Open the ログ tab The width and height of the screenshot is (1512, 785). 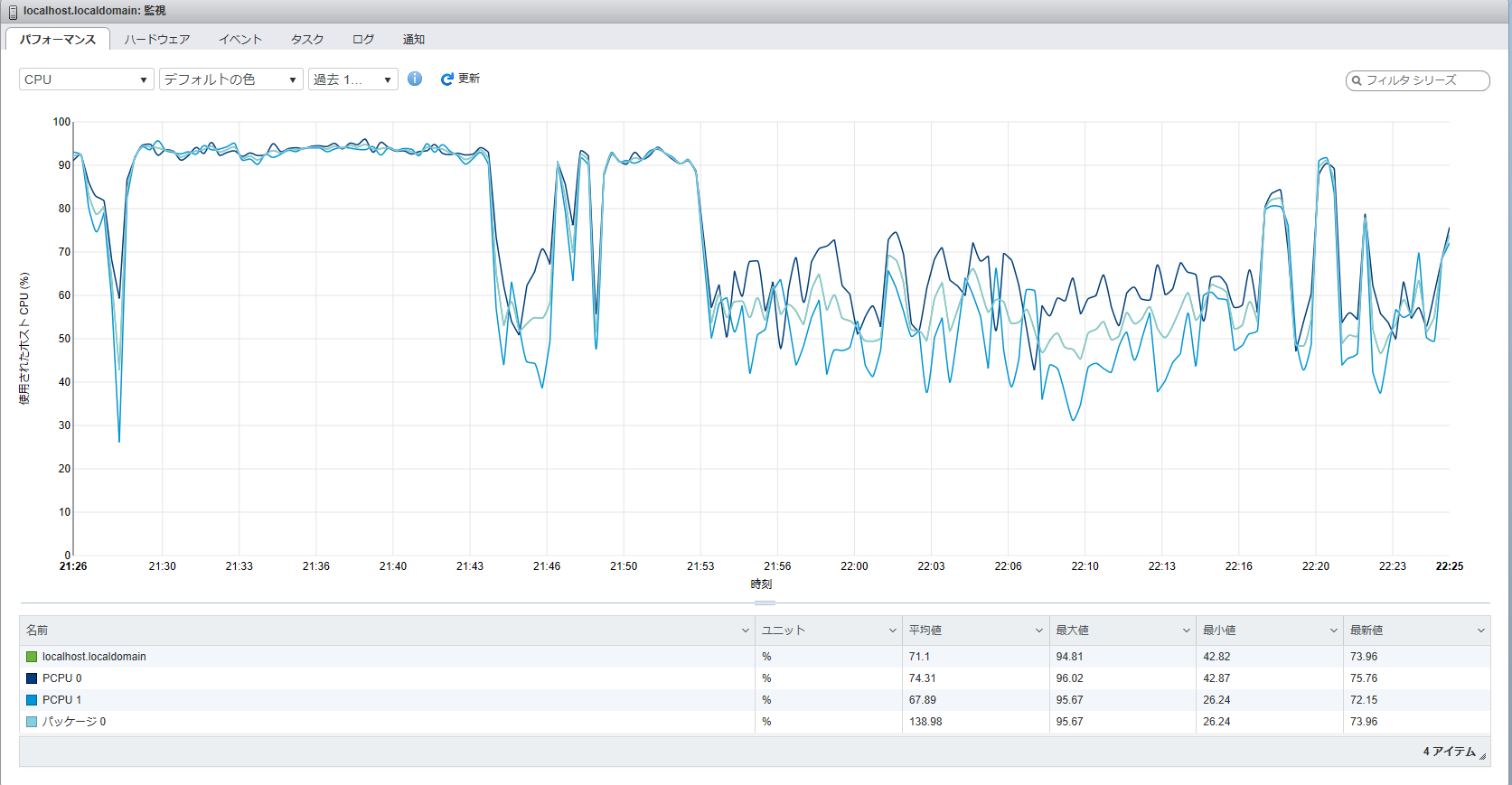click(x=363, y=40)
